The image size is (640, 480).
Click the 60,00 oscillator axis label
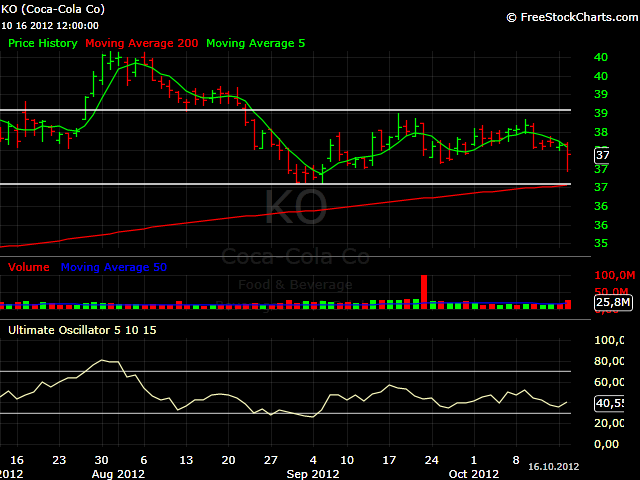(609, 382)
